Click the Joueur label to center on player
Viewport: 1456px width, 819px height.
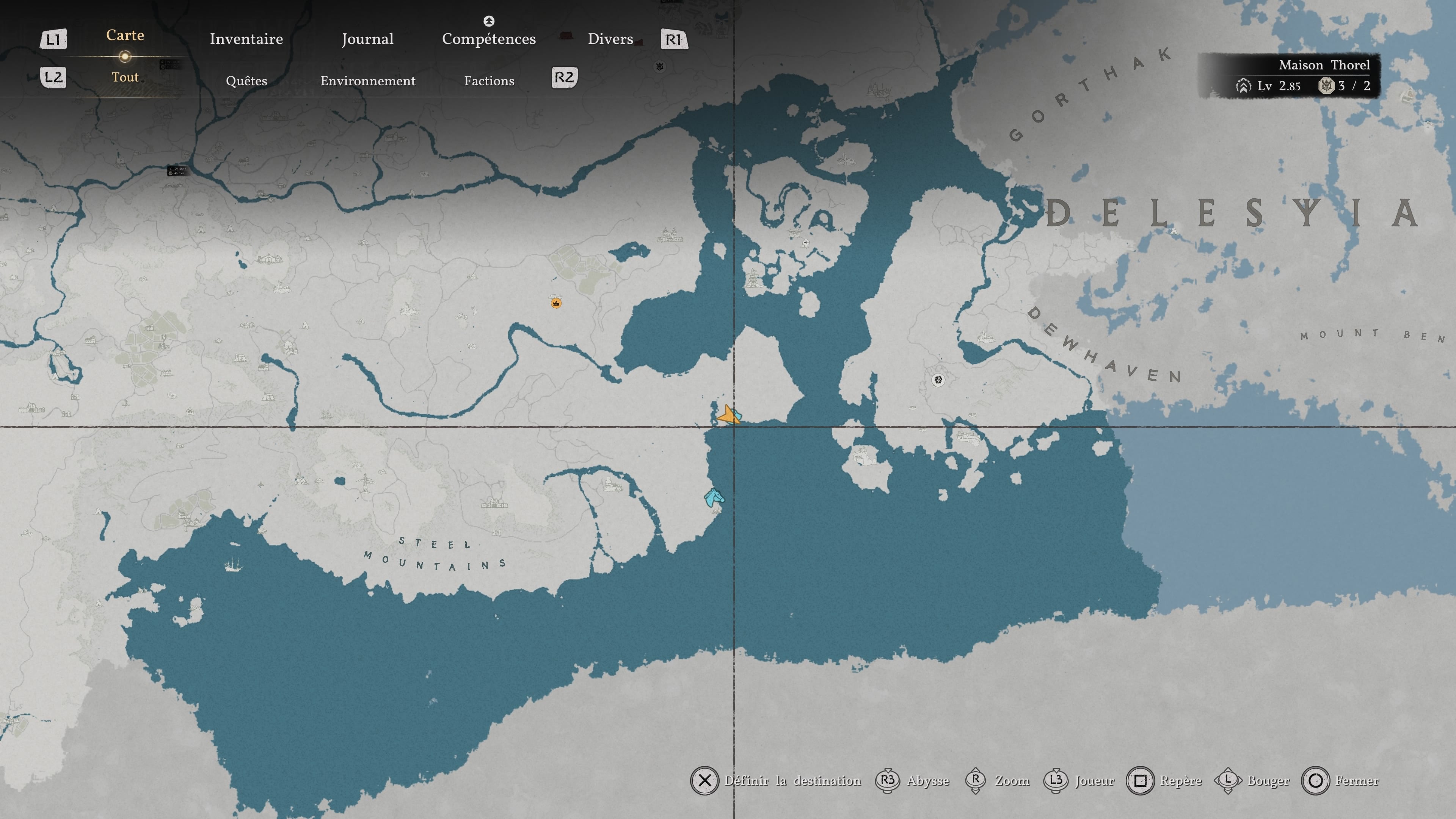1095,781
